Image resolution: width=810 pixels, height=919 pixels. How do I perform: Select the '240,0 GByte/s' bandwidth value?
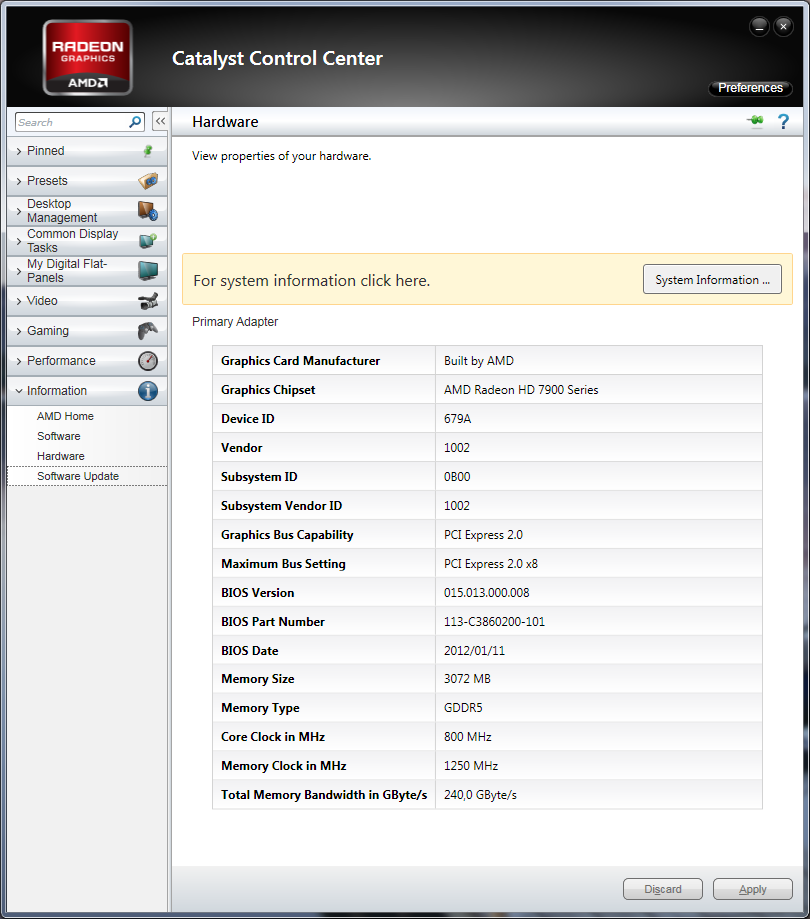click(480, 795)
